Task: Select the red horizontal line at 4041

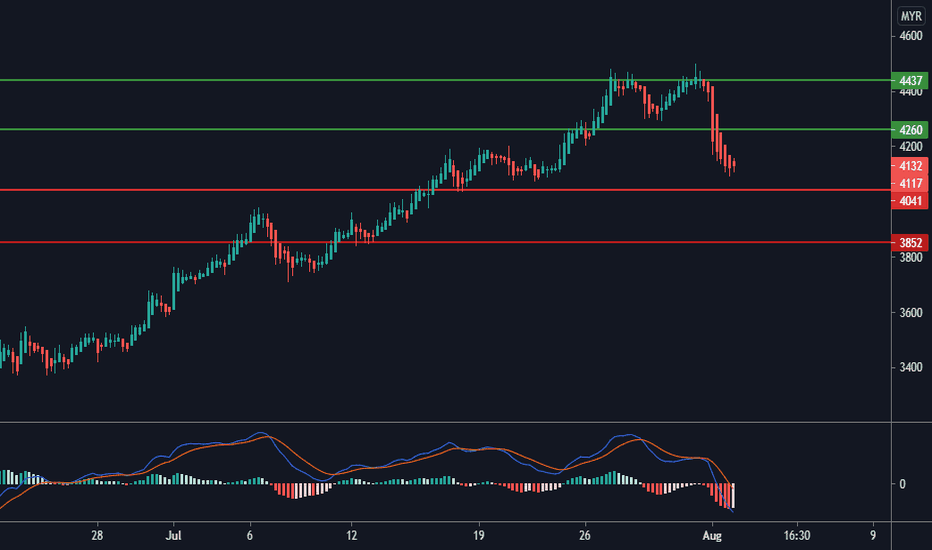Action: point(446,190)
